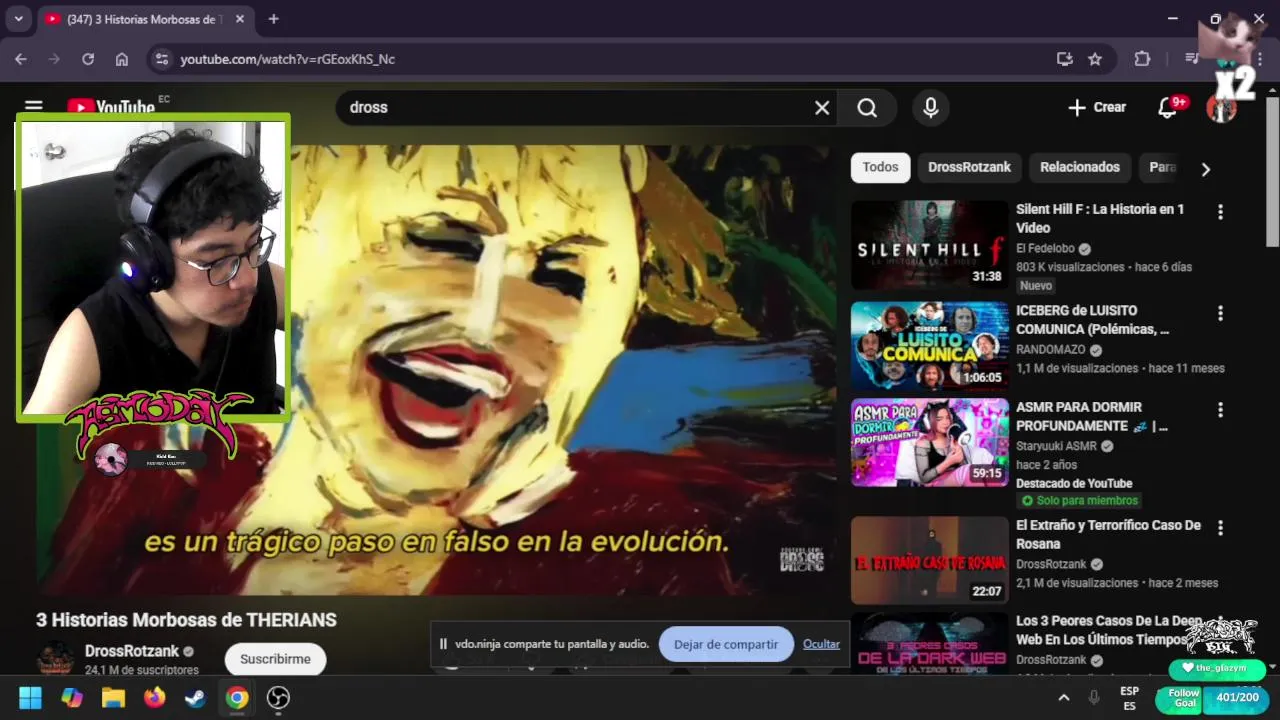Click the video title 3 Historias Morbosas de THERIANS
The height and width of the screenshot is (720, 1280).
click(186, 620)
